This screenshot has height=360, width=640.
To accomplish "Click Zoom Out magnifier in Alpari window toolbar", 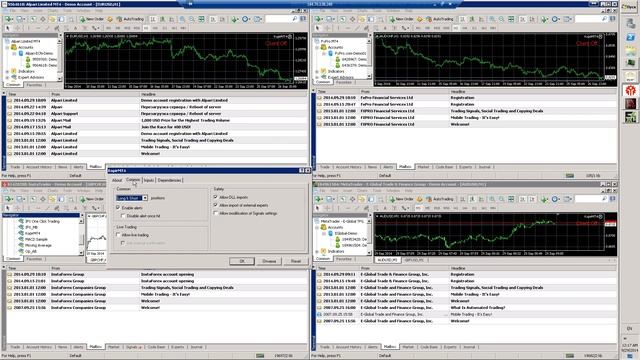I will [192, 19].
